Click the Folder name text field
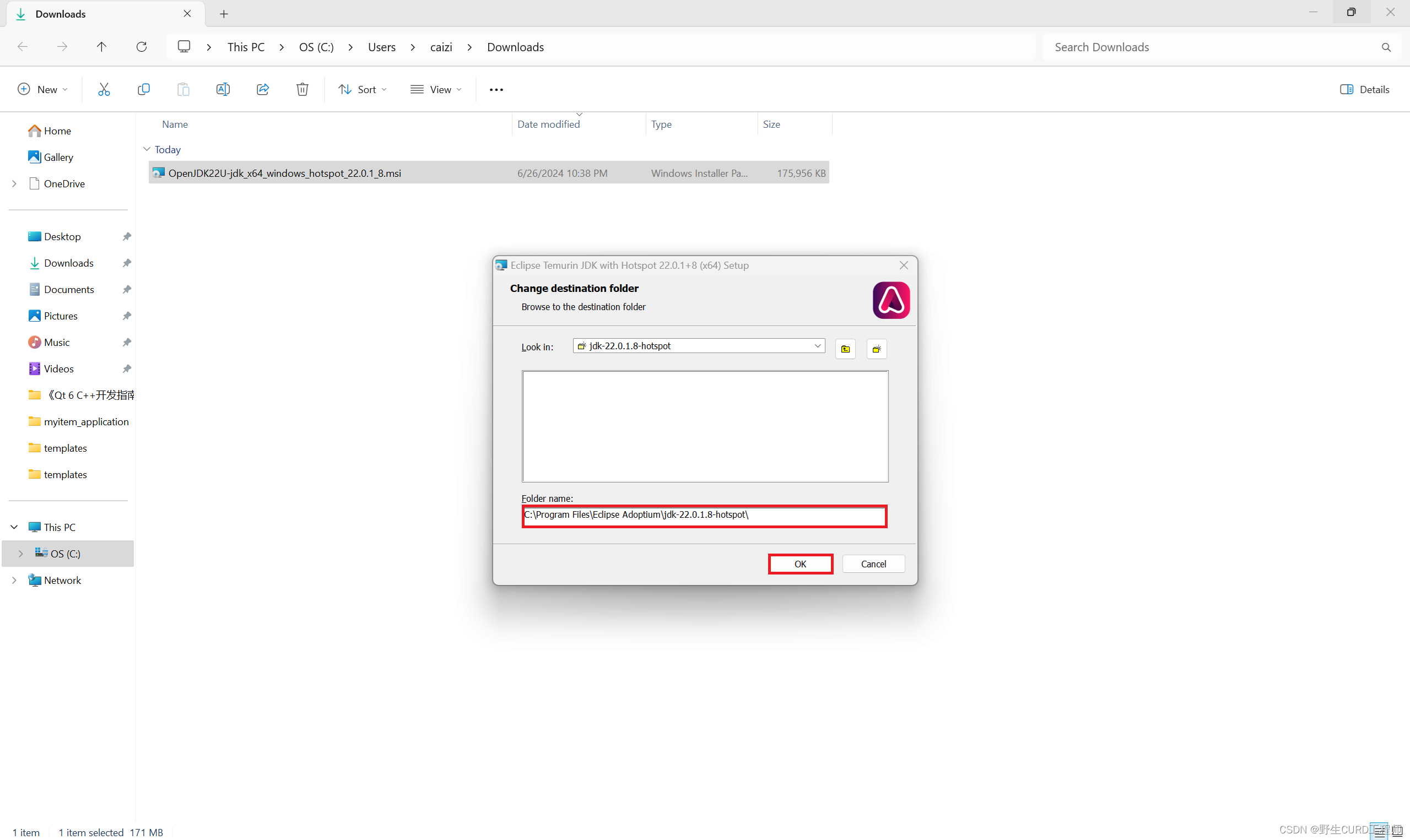The image size is (1410, 840). [704, 515]
